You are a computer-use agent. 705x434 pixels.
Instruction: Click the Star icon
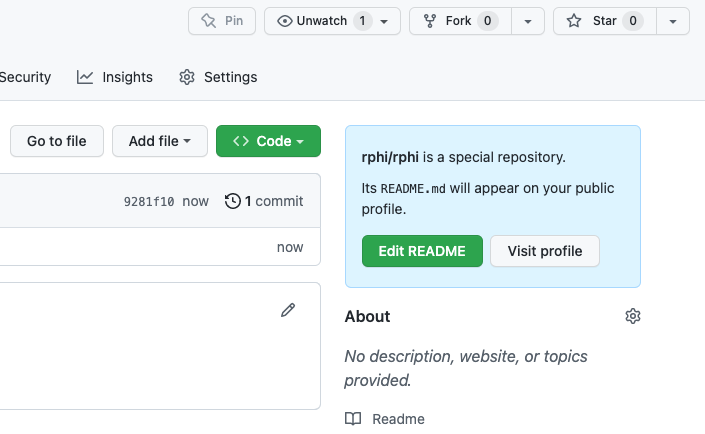point(574,21)
